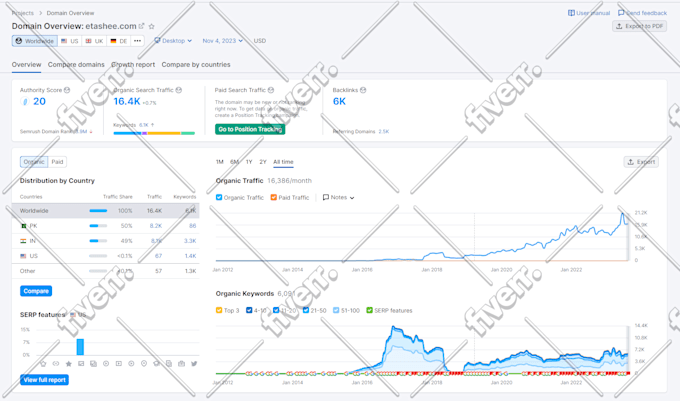Screen dimensions: 680x401
Task: Open the Desktop device dropdown
Action: click(x=173, y=41)
